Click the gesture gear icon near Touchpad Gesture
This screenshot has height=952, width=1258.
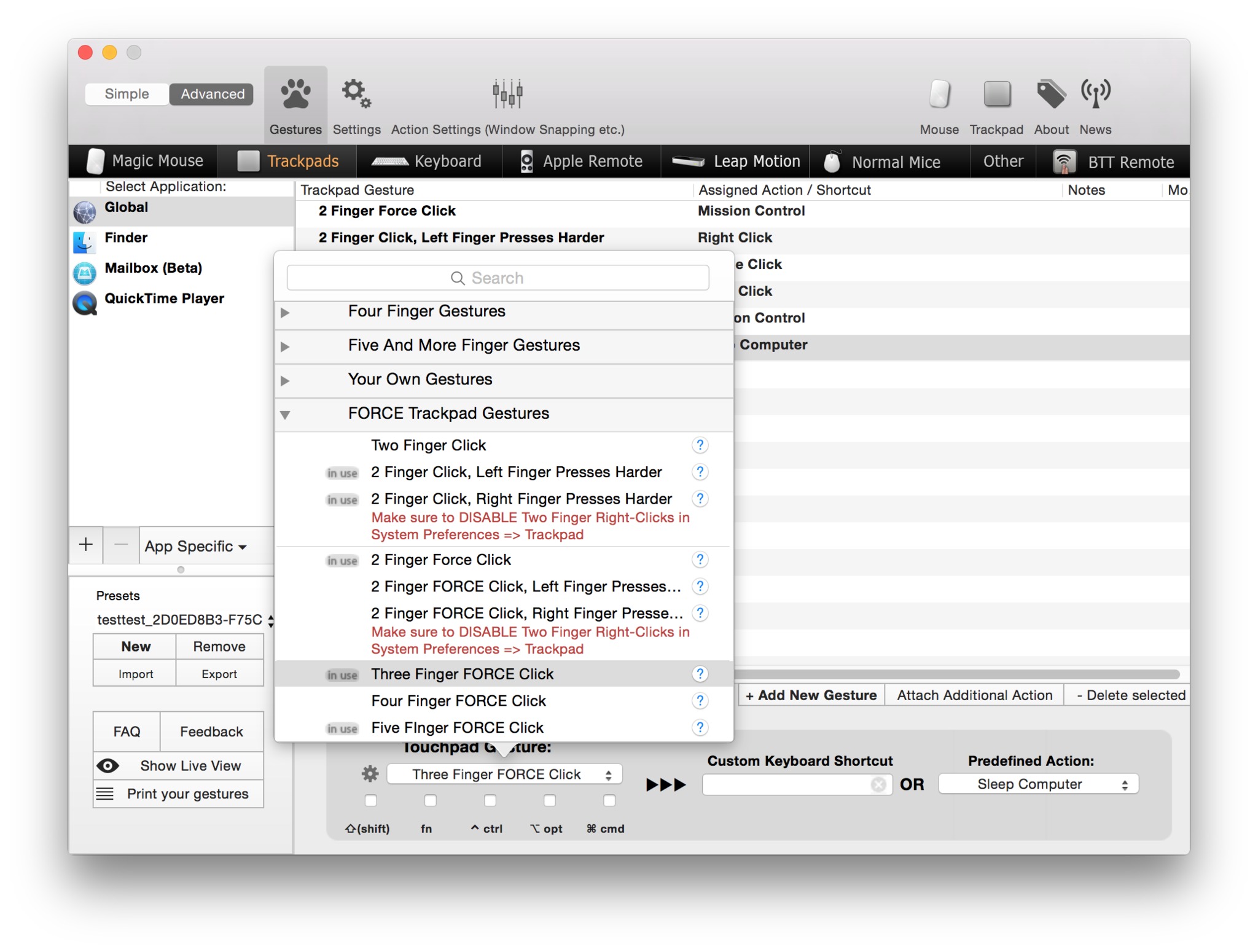(370, 774)
